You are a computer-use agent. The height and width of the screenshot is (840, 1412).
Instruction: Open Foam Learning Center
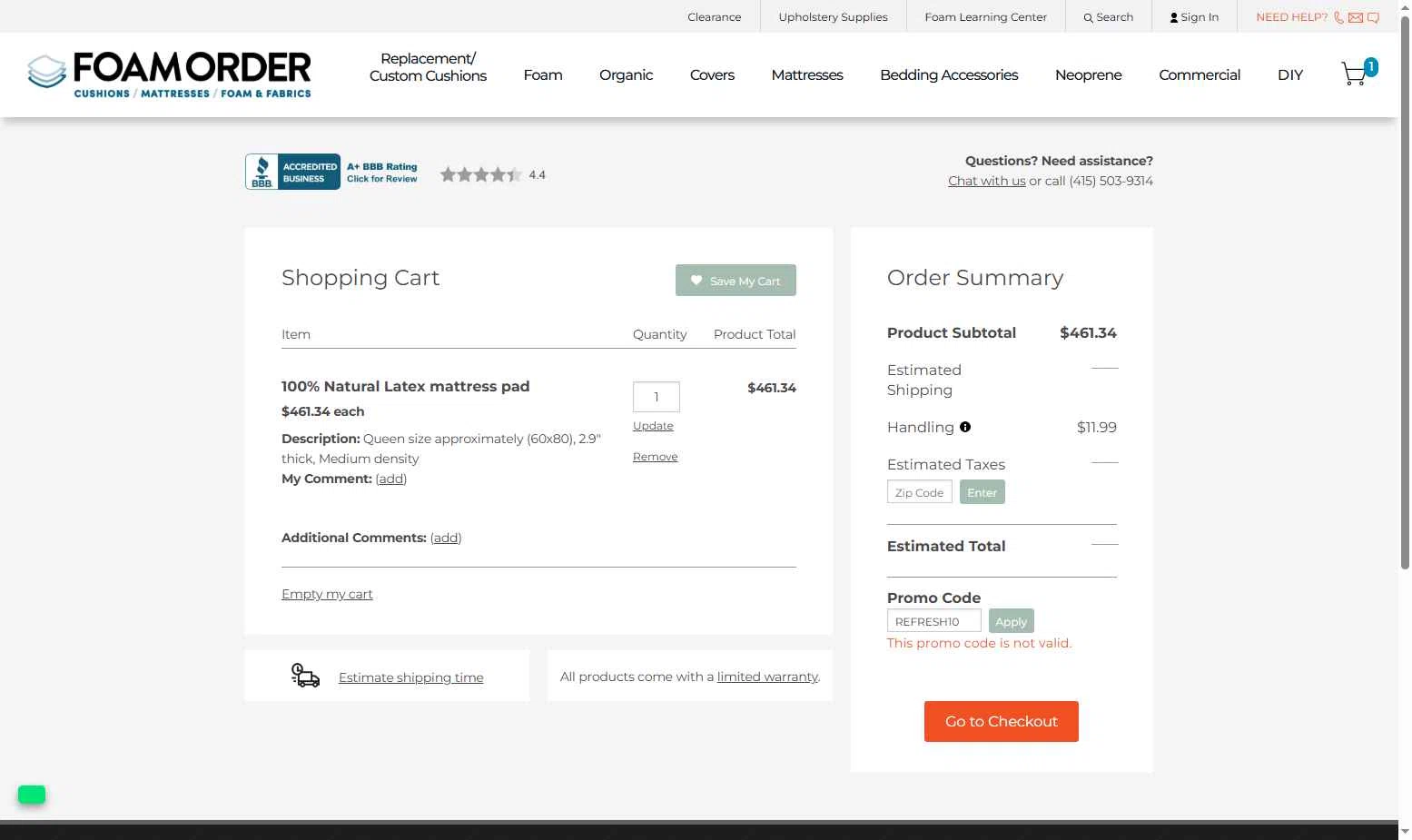pos(985,17)
